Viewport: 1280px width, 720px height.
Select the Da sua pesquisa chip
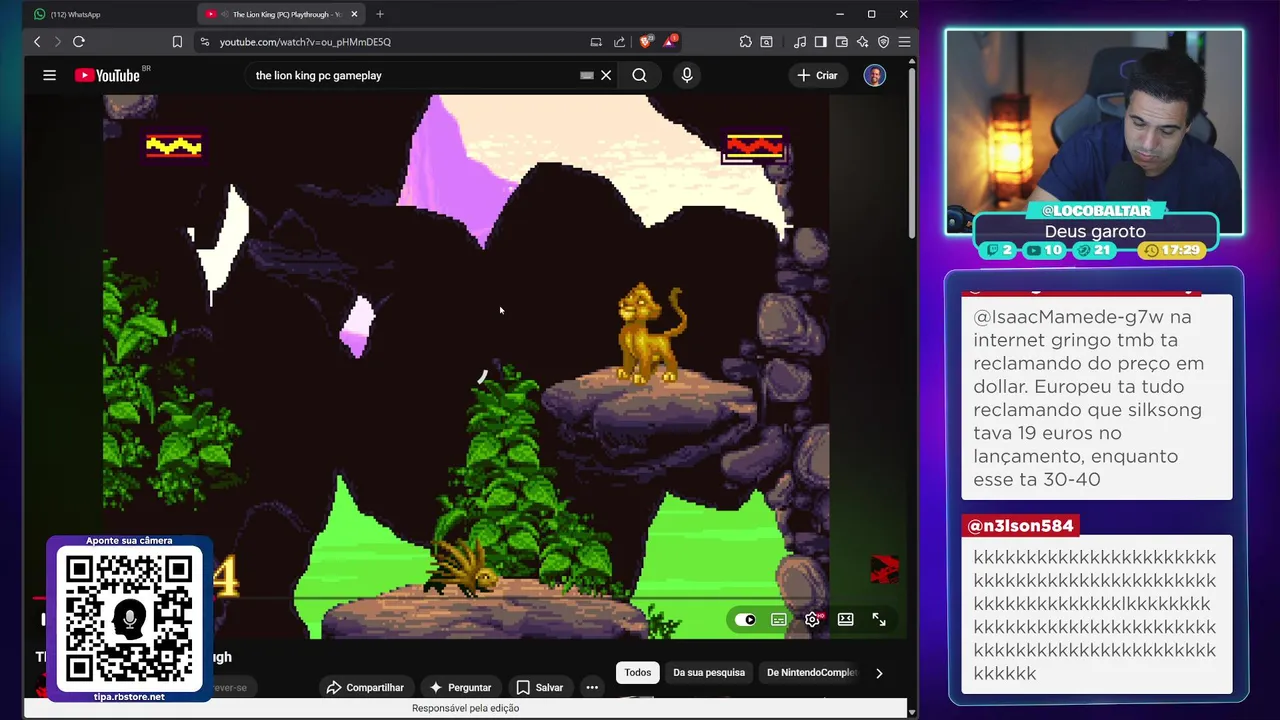[709, 673]
